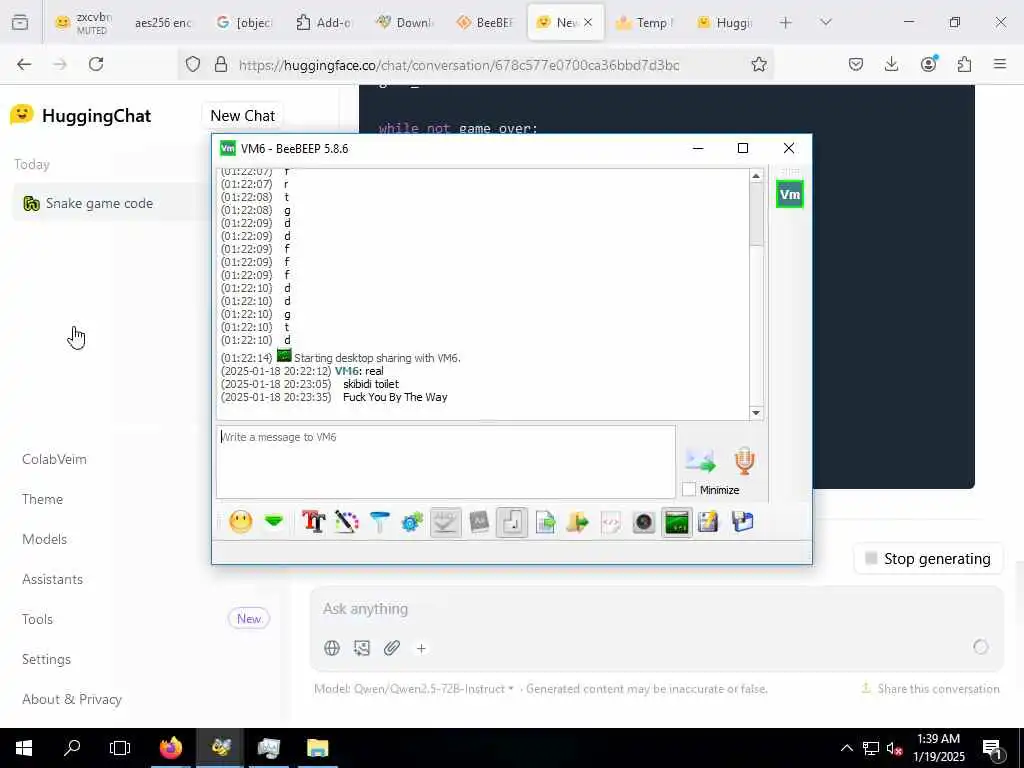Open File Explorer from taskbar

click(317, 748)
